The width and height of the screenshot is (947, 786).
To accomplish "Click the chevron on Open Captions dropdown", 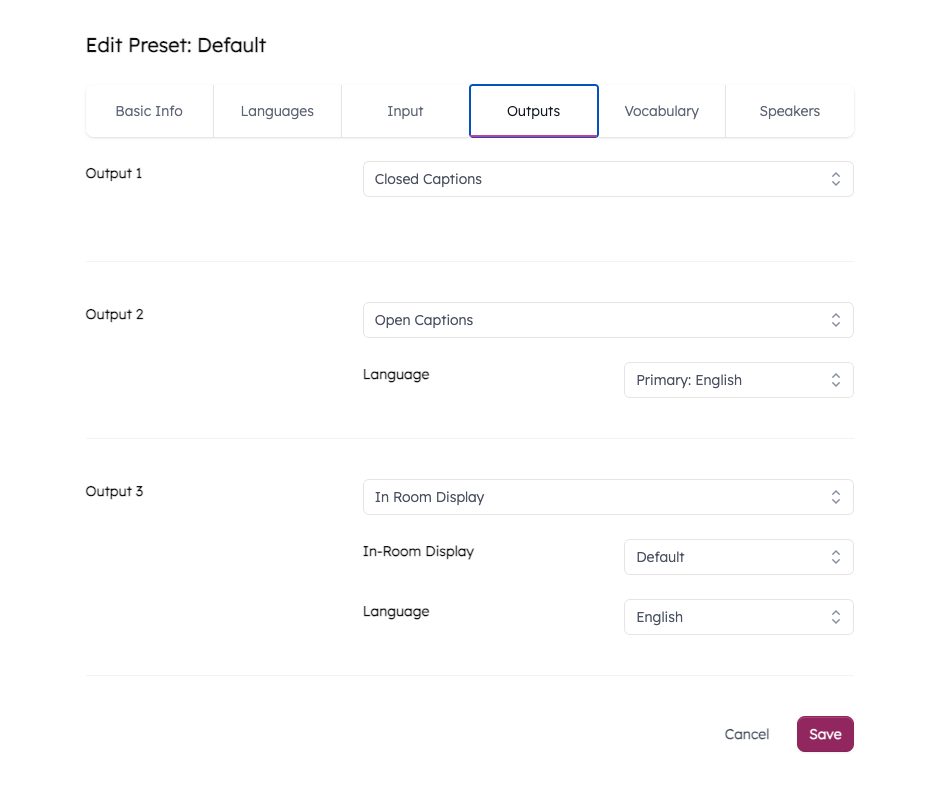I will click(x=836, y=319).
